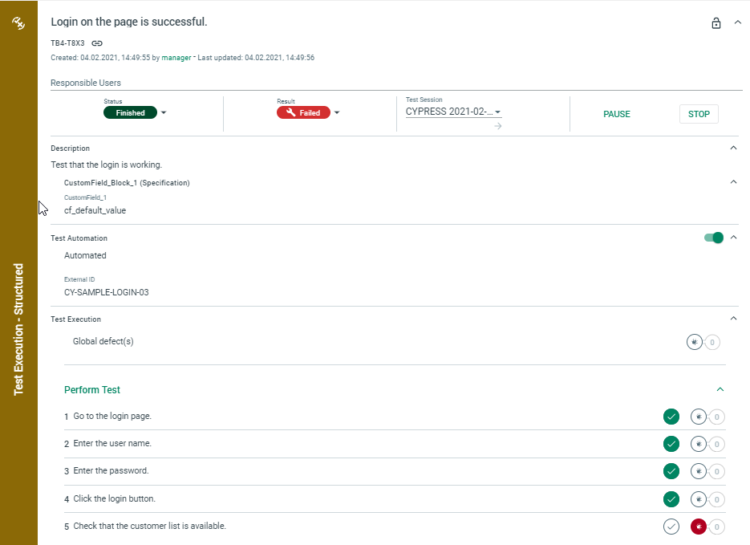Toggle passed checkmark for Enter the password
The width and height of the screenshot is (750, 545).
(x=671, y=471)
